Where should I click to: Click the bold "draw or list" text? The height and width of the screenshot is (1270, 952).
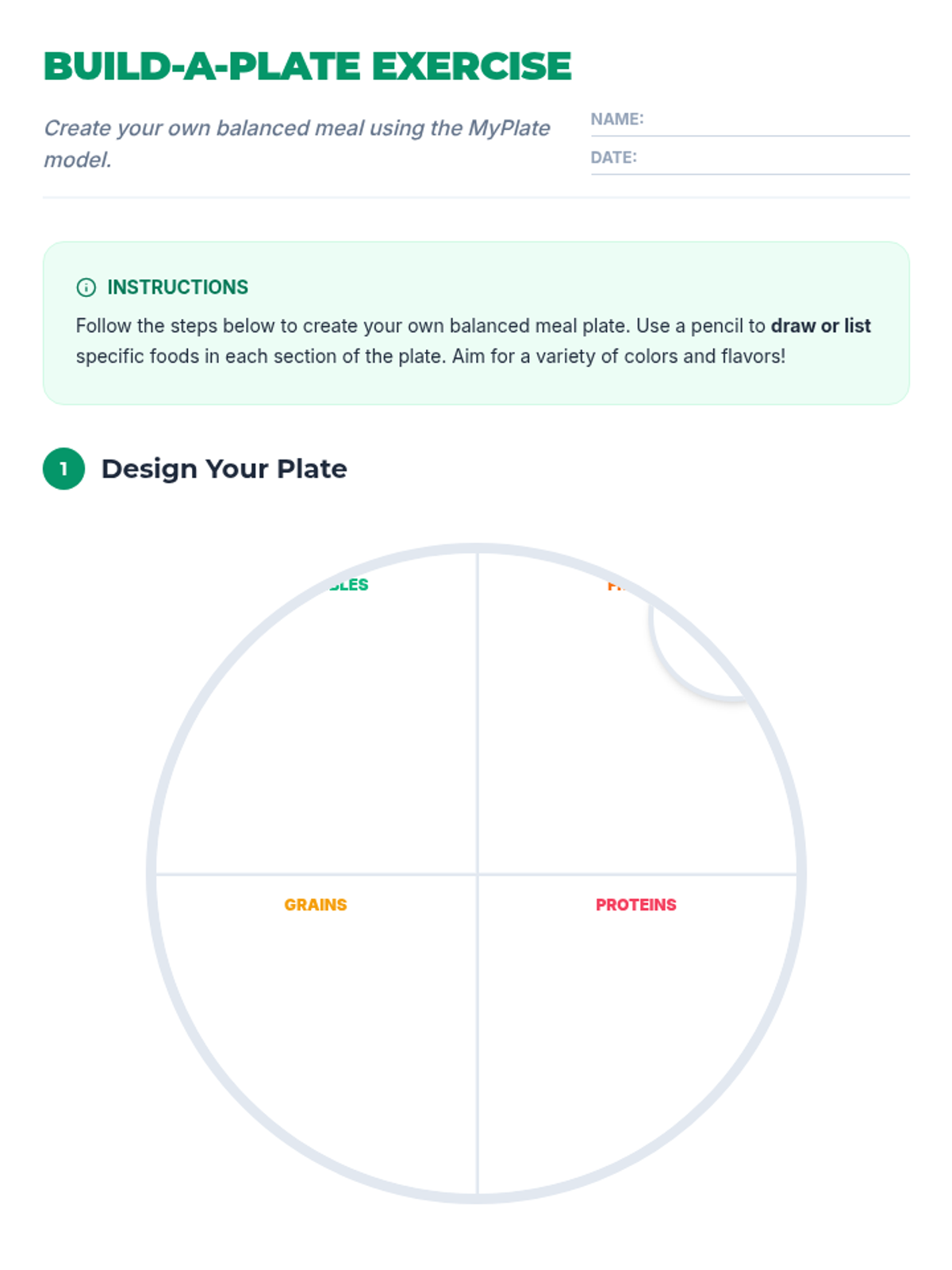pyautogui.click(x=820, y=326)
